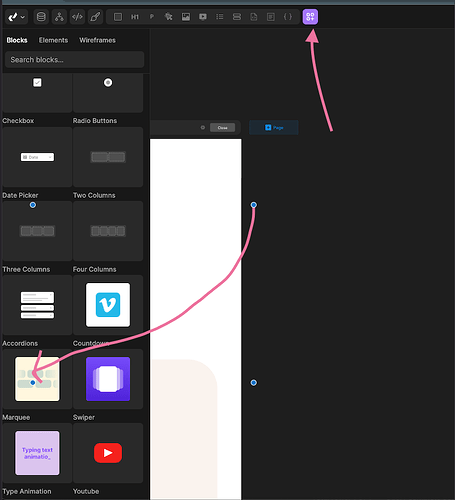Image resolution: width=455 pixels, height=500 pixels.
Task: Select the Checkbox block
Action: click(37, 93)
